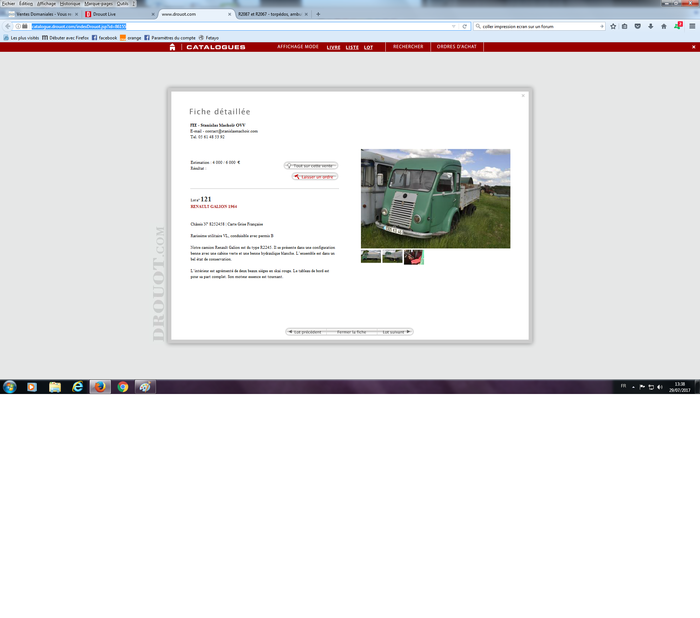Image resolution: width=700 pixels, height=618 pixels.
Task: Close the red catalogue bar with X
Action: (694, 47)
